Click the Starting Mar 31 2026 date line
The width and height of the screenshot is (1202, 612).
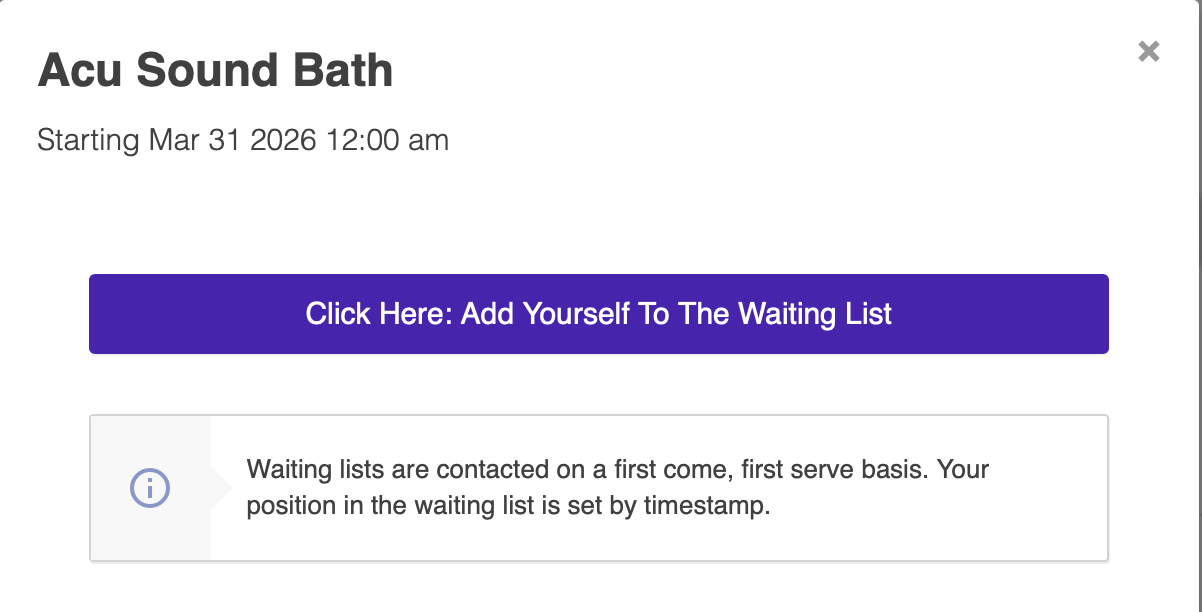pos(243,140)
